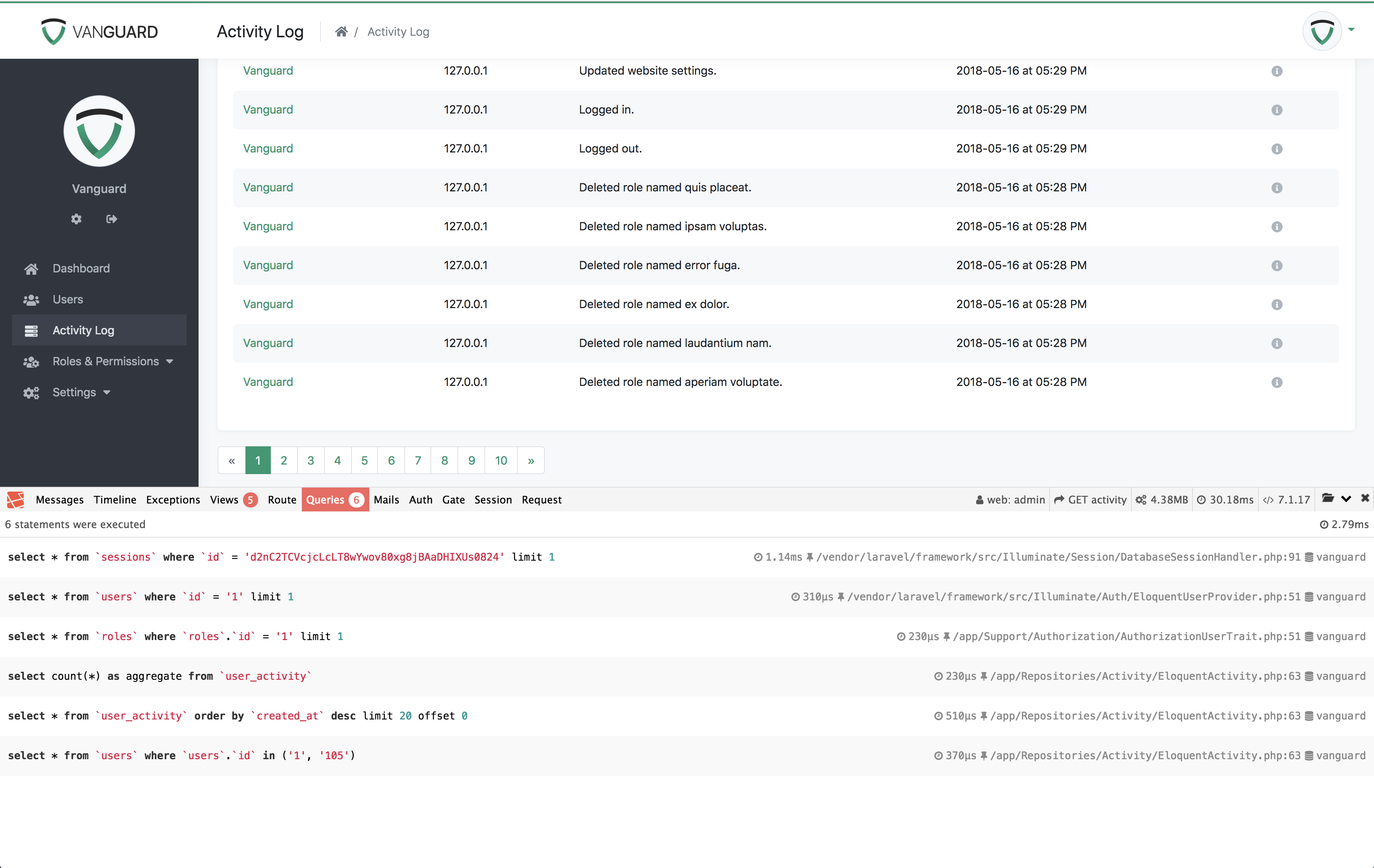Show info for 'Updated website settings' row
The width and height of the screenshot is (1374, 868).
coord(1277,71)
